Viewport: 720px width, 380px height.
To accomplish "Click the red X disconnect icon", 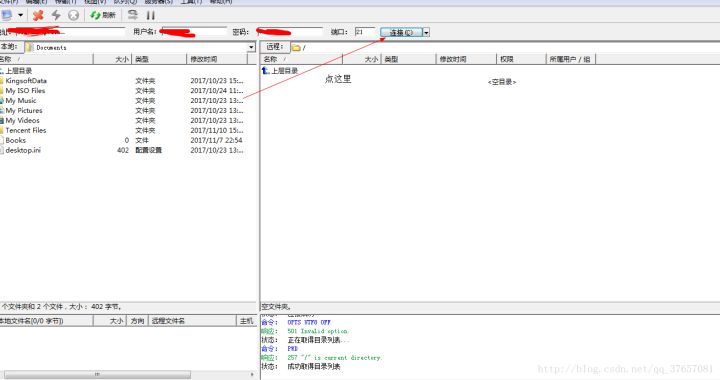I will click(38, 15).
